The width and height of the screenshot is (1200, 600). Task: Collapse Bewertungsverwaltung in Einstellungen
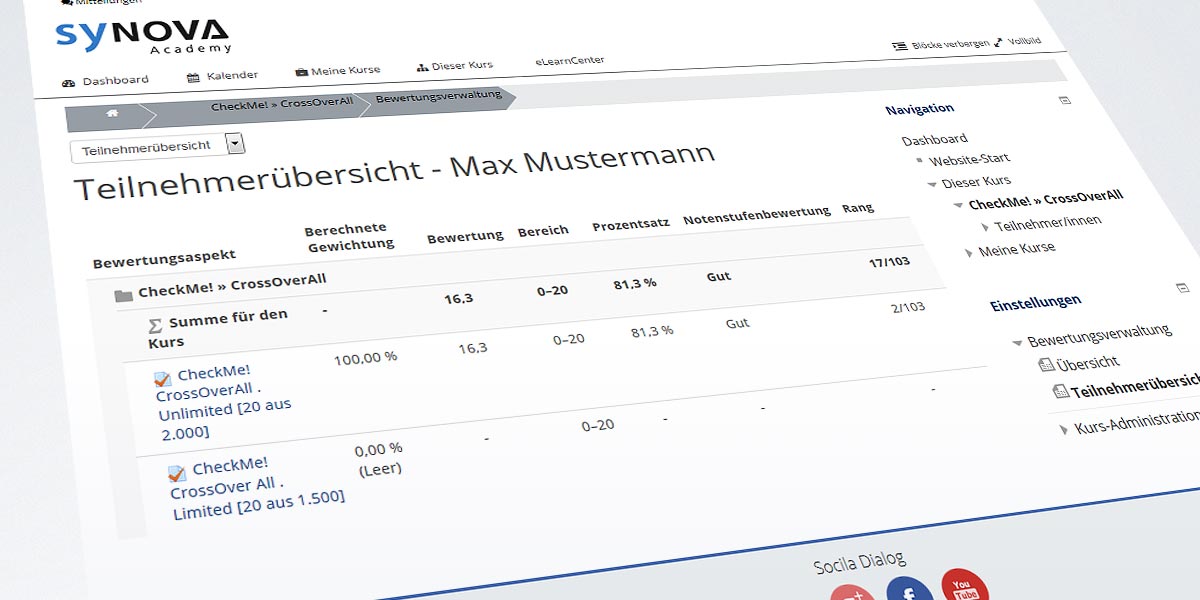click(1016, 342)
